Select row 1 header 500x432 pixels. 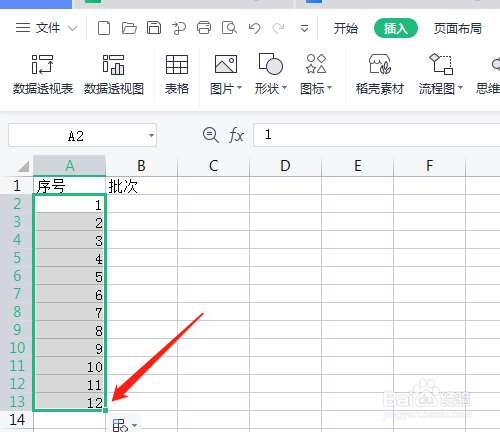pyautogui.click(x=17, y=185)
